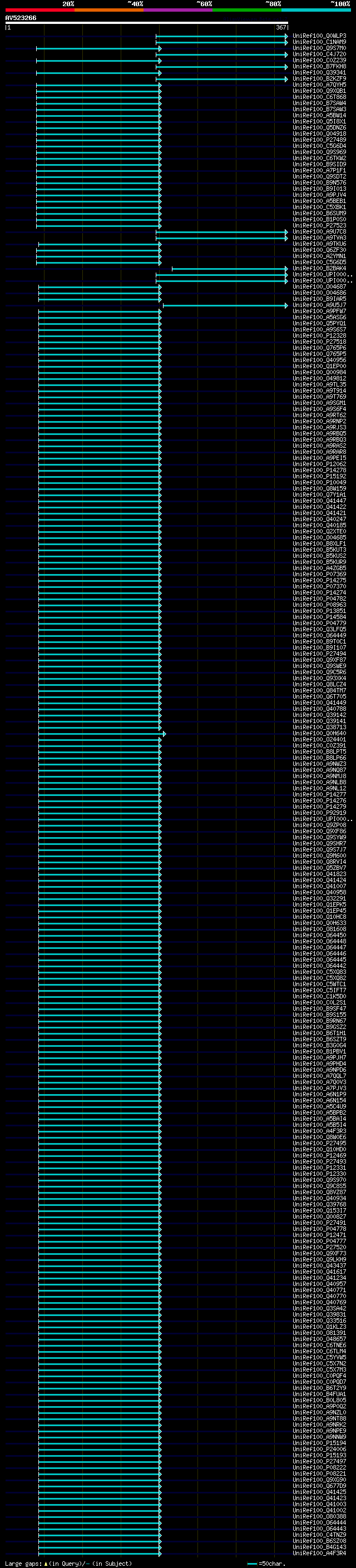
Task: Select hit label UniRef100_P27495
Action: (319, 1144)
